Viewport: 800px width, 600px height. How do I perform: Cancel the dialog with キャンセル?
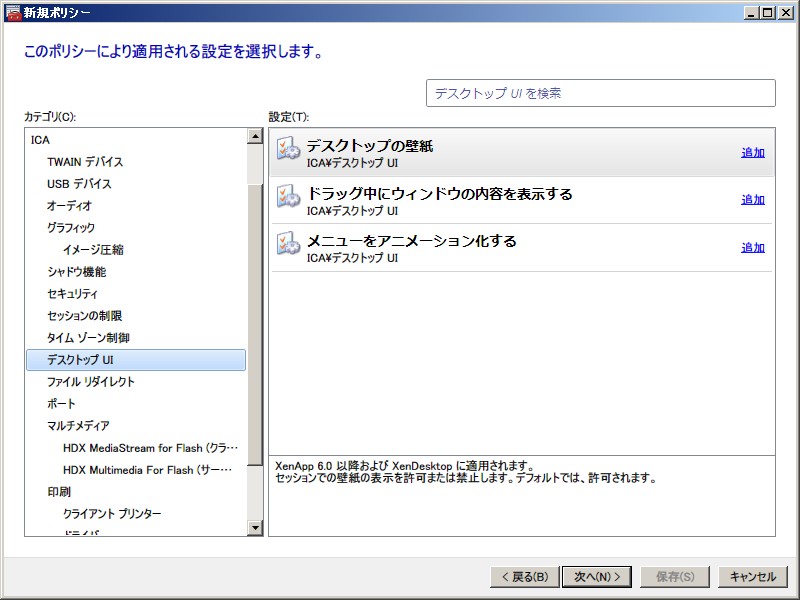[752, 577]
